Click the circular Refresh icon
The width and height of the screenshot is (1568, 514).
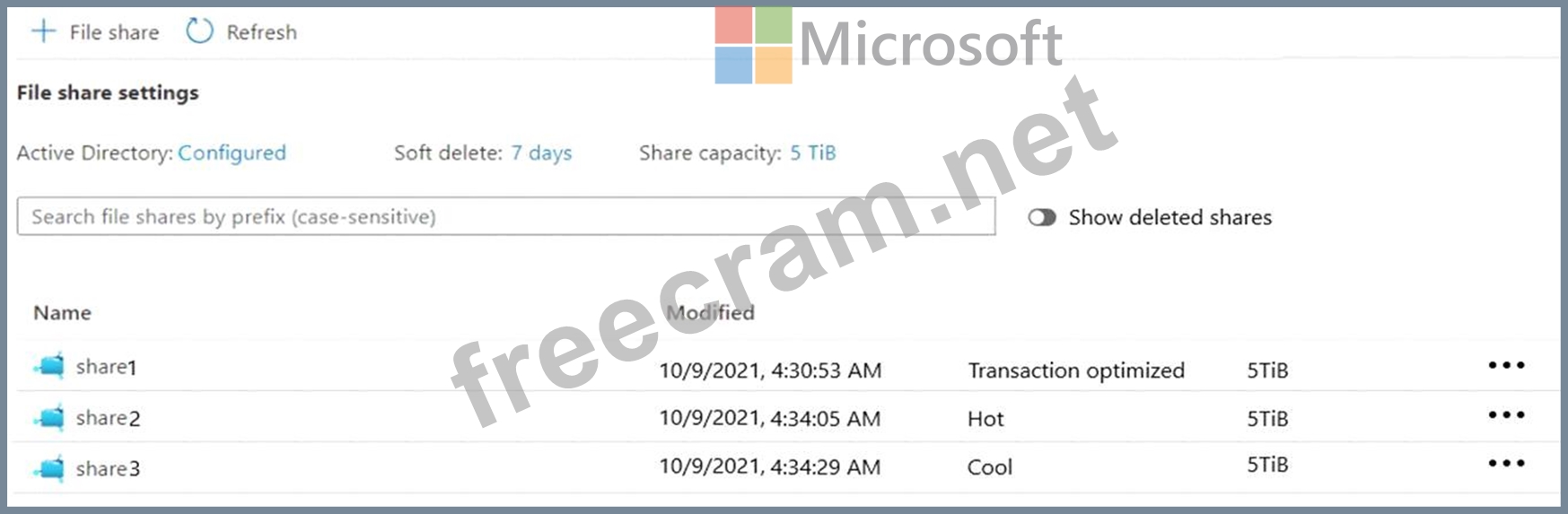coord(199,31)
